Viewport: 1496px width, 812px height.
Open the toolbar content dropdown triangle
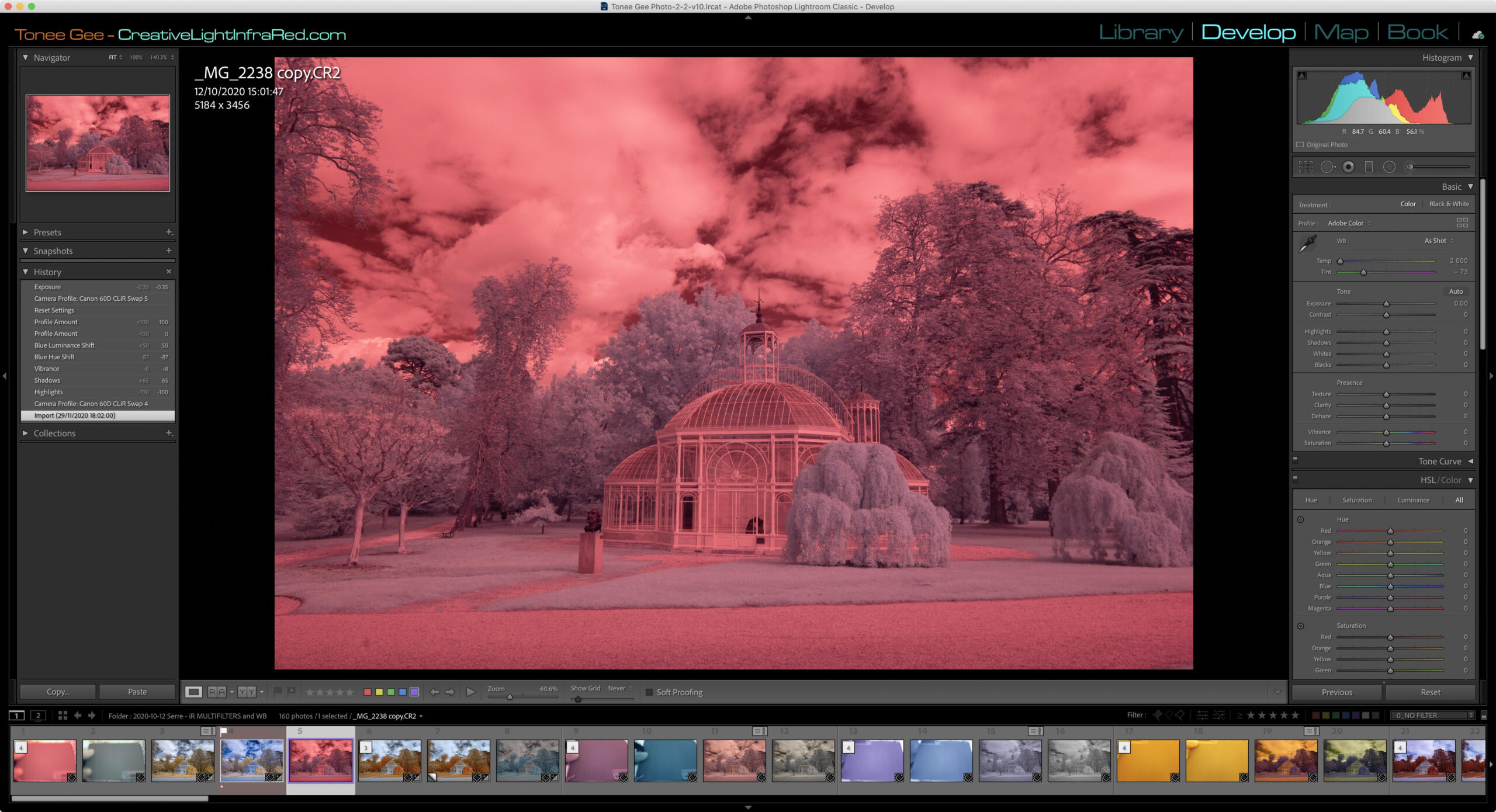point(1277,692)
